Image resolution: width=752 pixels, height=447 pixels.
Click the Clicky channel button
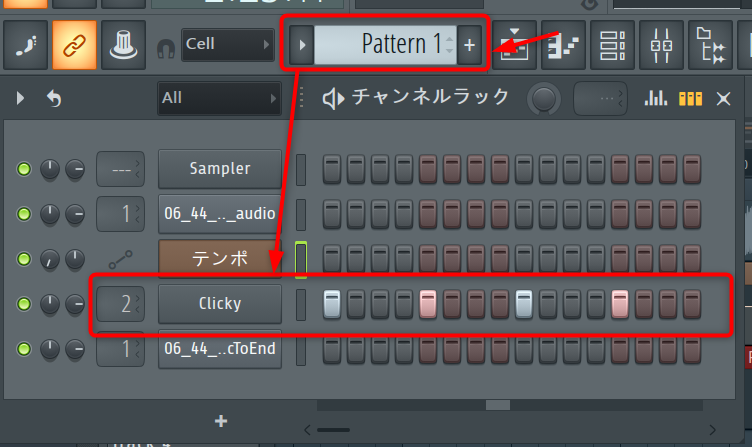220,302
